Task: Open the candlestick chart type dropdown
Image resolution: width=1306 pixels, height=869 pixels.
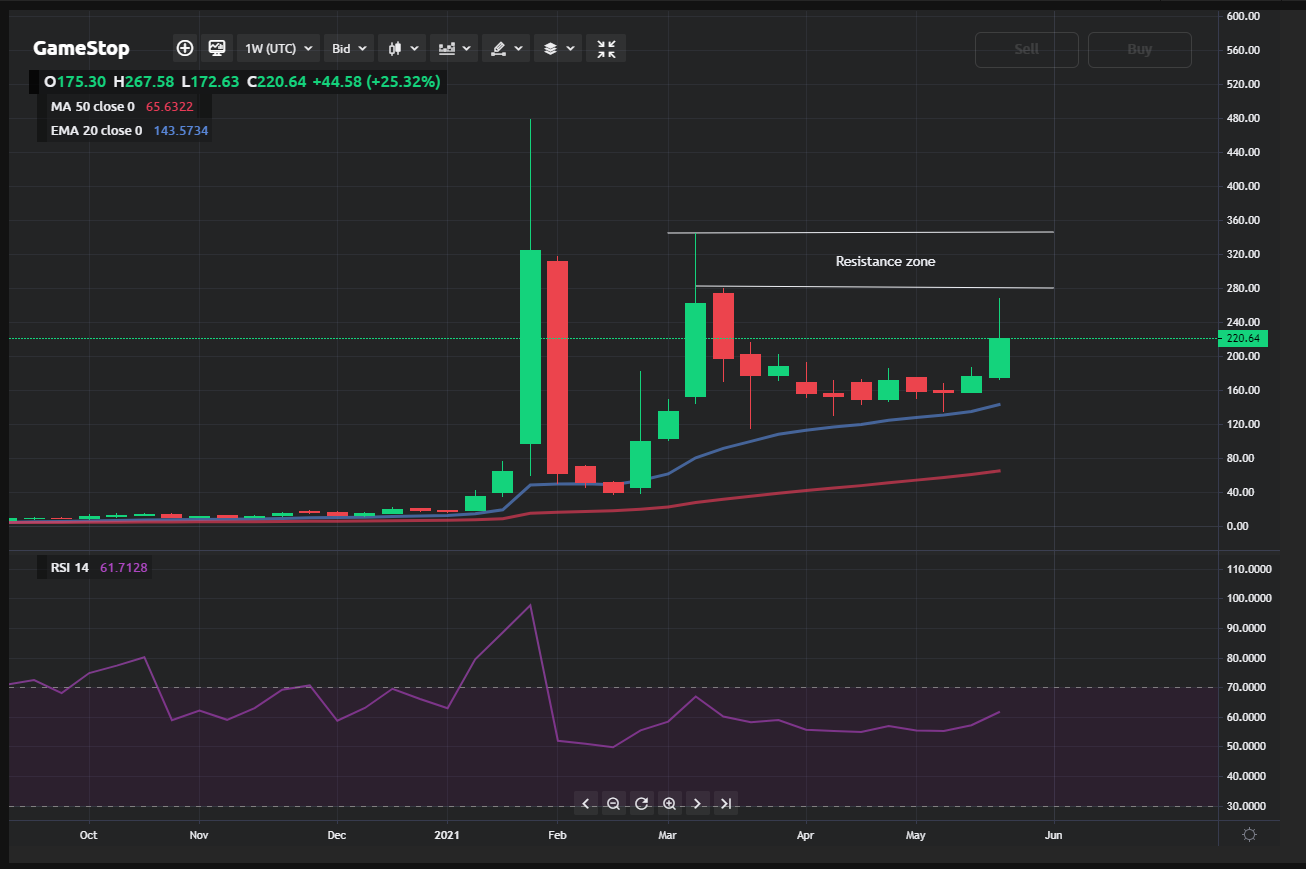Action: click(402, 48)
